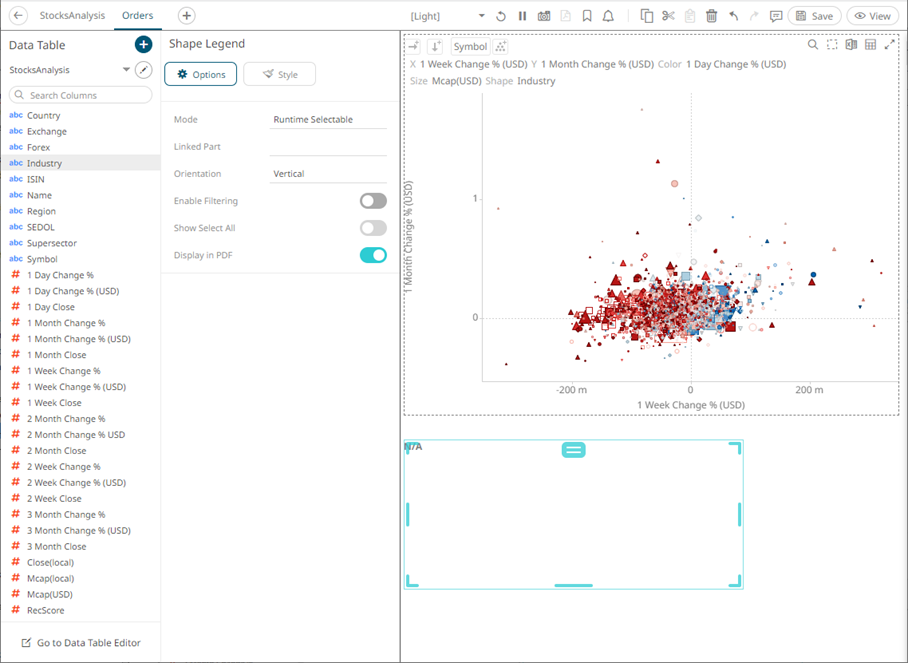The width and height of the screenshot is (908, 663).
Task: Switch to the StocksAnalysis tab
Action: [x=74, y=16]
